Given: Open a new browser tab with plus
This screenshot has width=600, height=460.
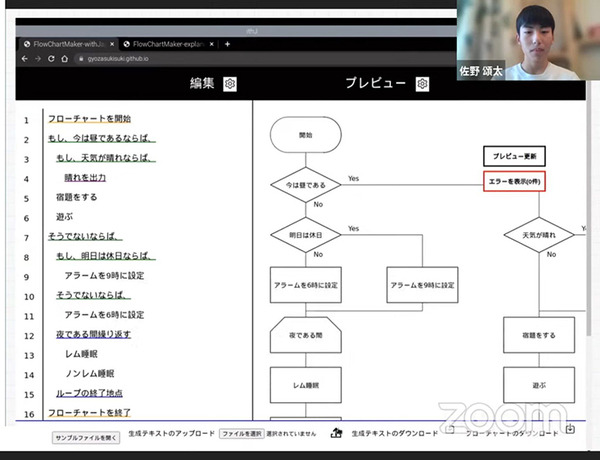Looking at the screenshot, I should [228, 44].
